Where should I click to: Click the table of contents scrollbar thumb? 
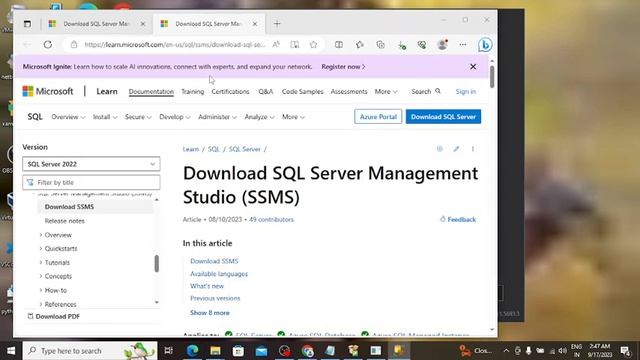(157, 263)
